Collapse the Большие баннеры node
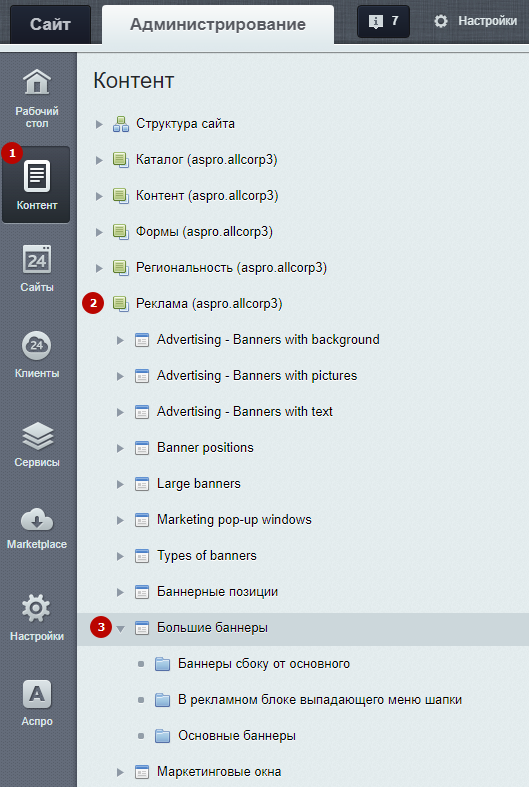Image resolution: width=529 pixels, height=787 pixels. [x=120, y=628]
